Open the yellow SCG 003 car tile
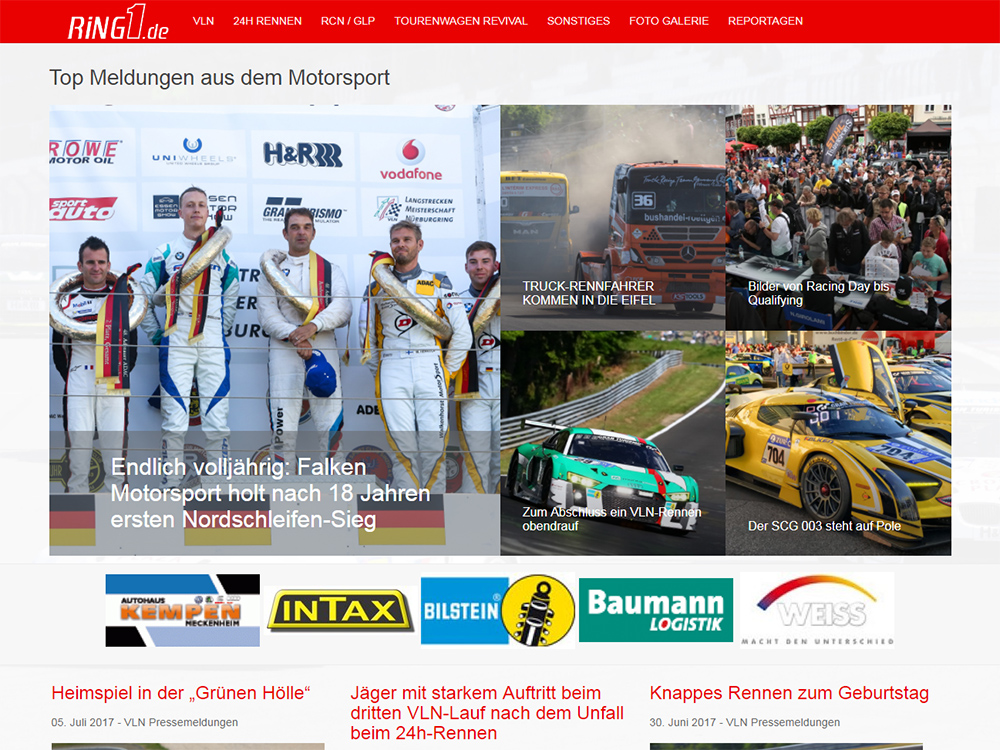The image size is (1000, 750). [838, 443]
